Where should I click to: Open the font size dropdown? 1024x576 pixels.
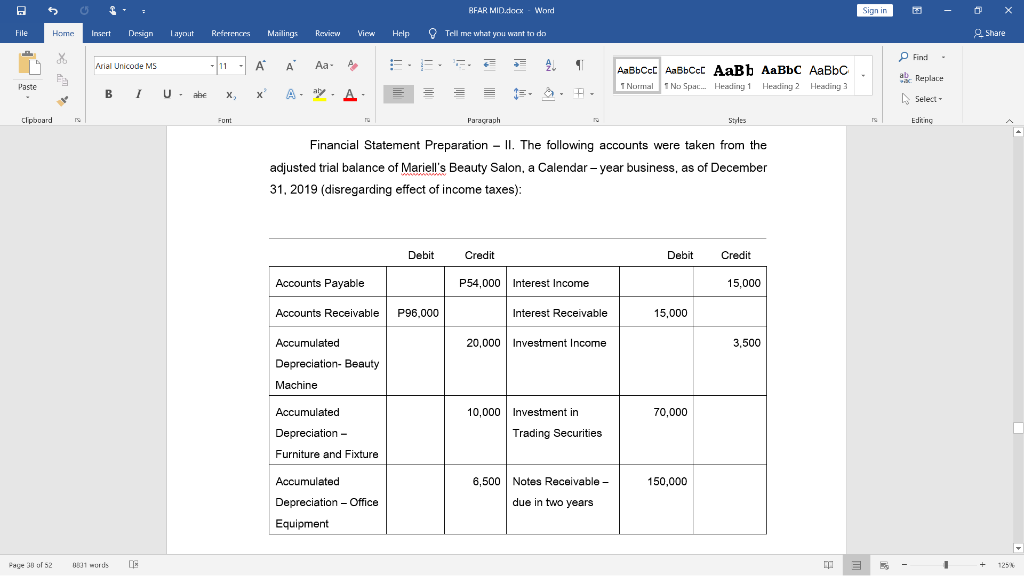tap(239, 65)
